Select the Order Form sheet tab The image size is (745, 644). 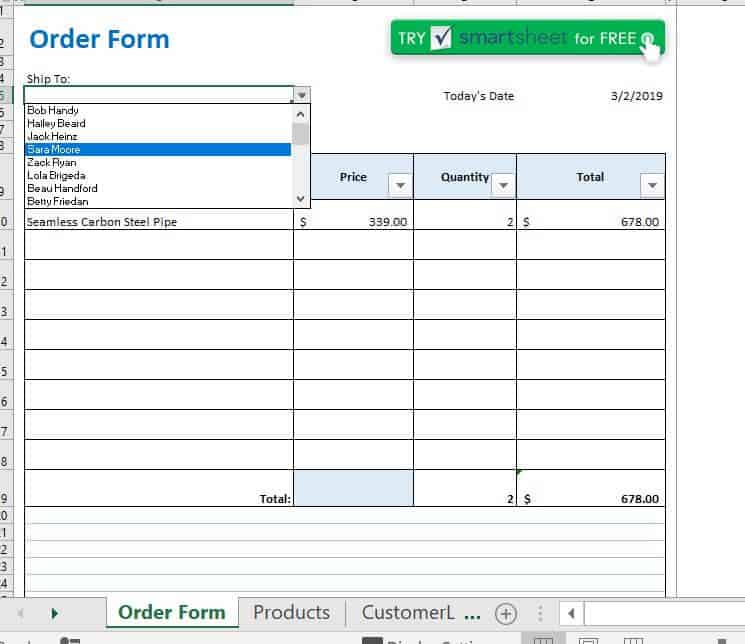coord(172,612)
